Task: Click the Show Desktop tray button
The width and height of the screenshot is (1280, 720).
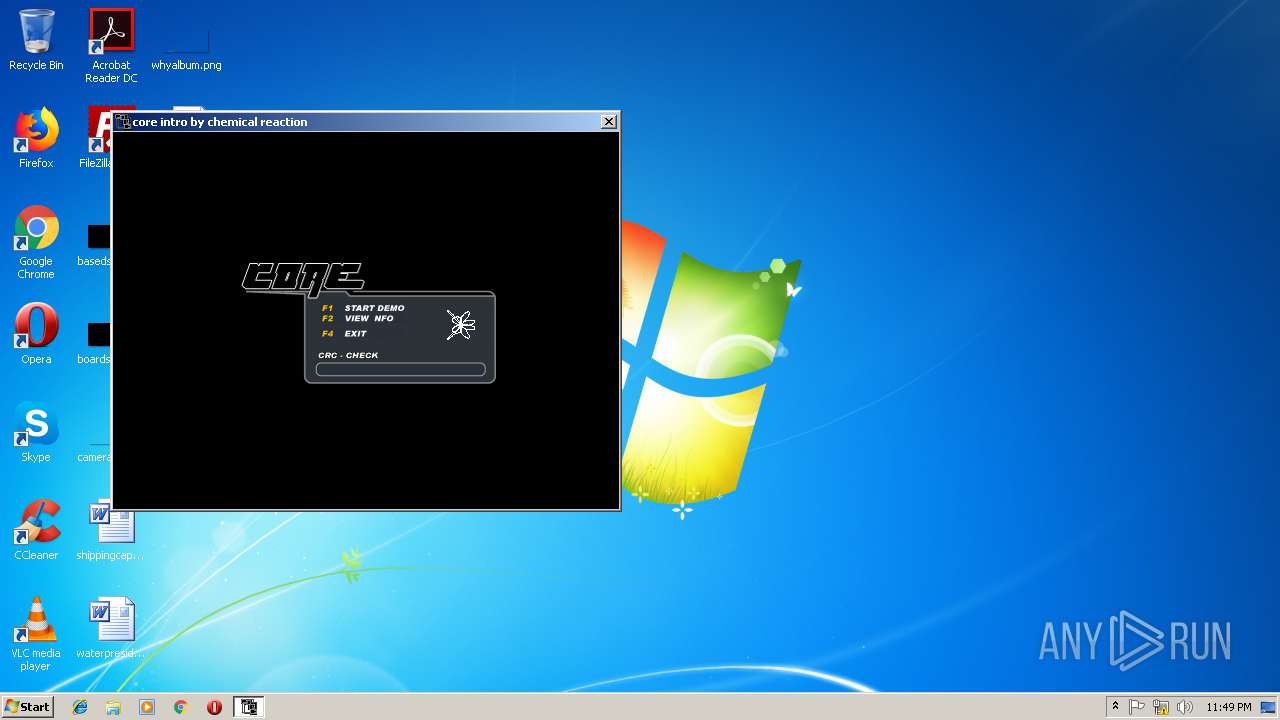Action: click(x=1269, y=707)
